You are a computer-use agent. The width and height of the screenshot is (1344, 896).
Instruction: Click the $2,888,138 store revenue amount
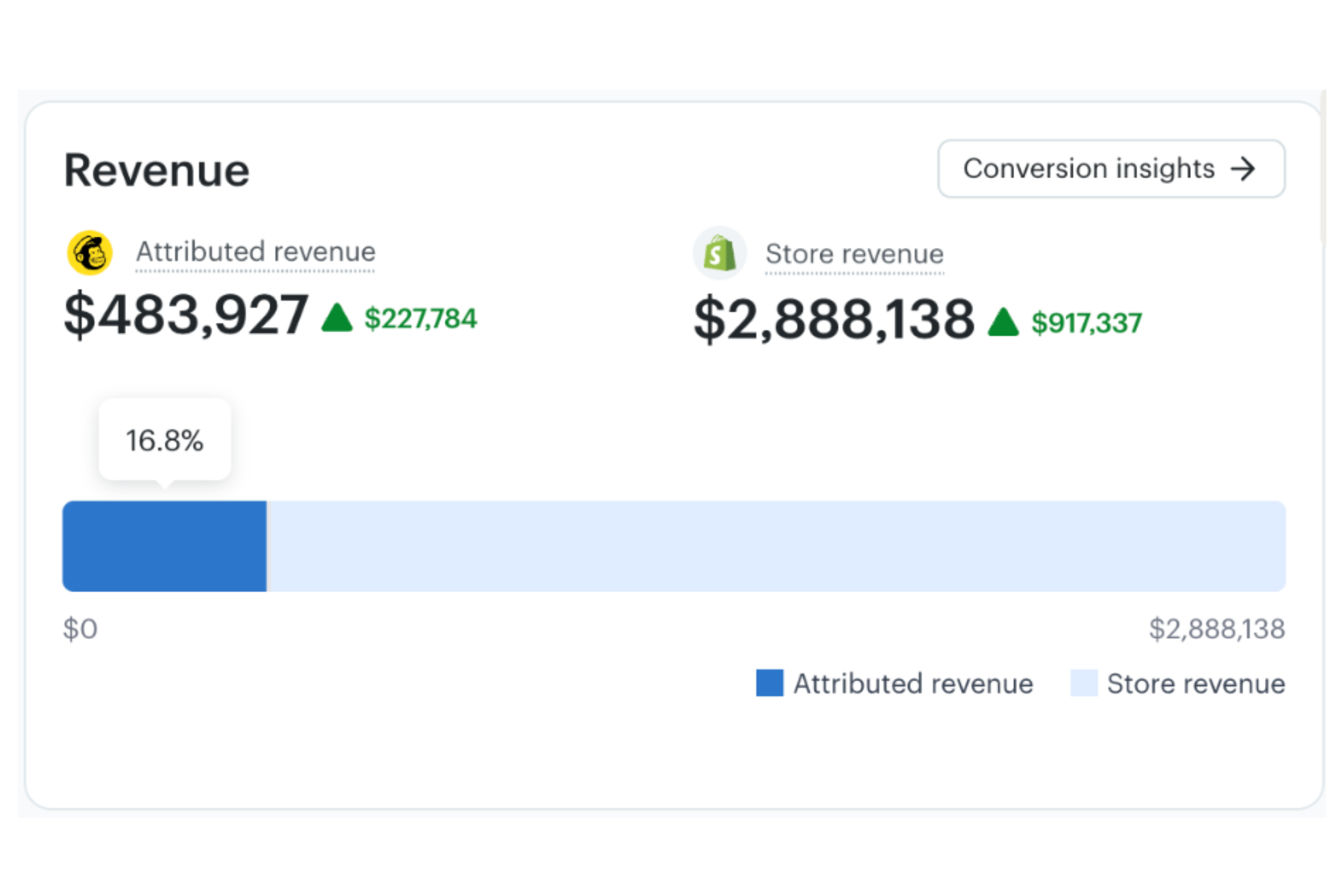pos(834,319)
